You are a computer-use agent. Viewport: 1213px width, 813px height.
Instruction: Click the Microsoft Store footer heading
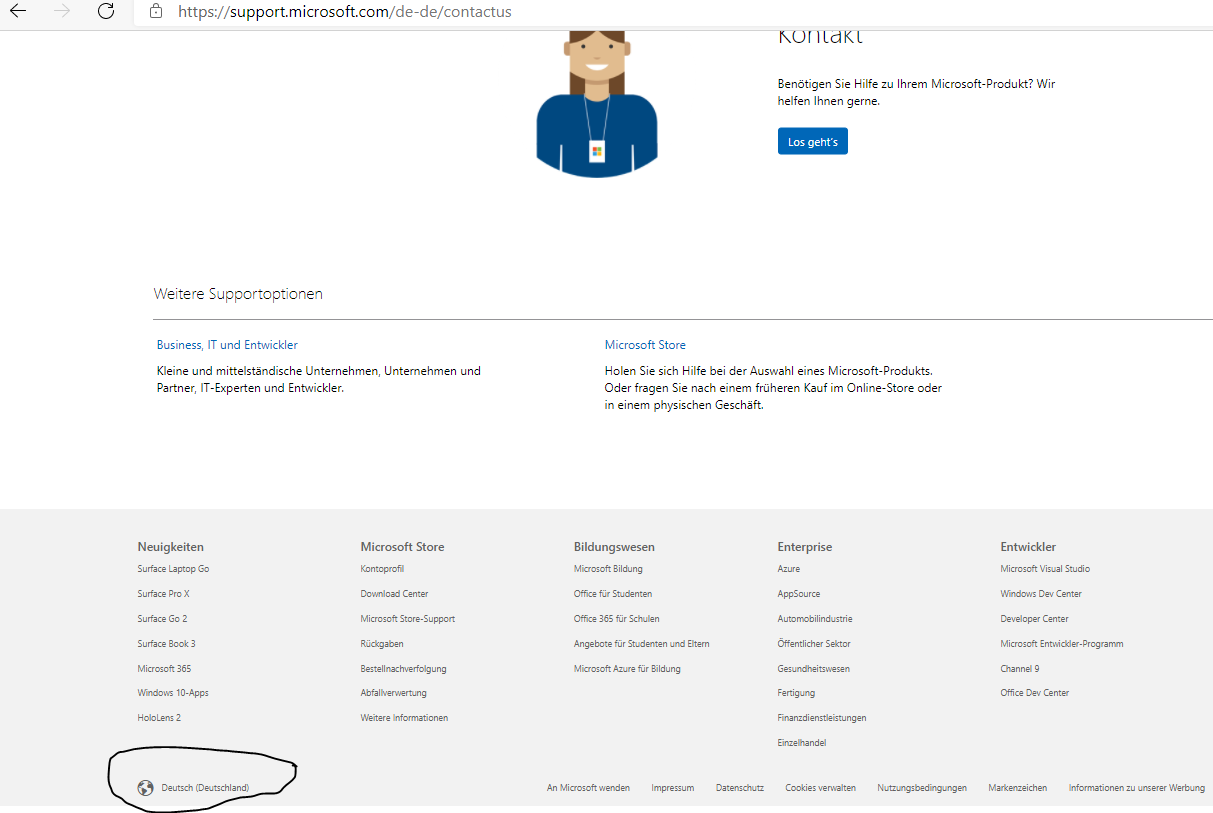[403, 547]
